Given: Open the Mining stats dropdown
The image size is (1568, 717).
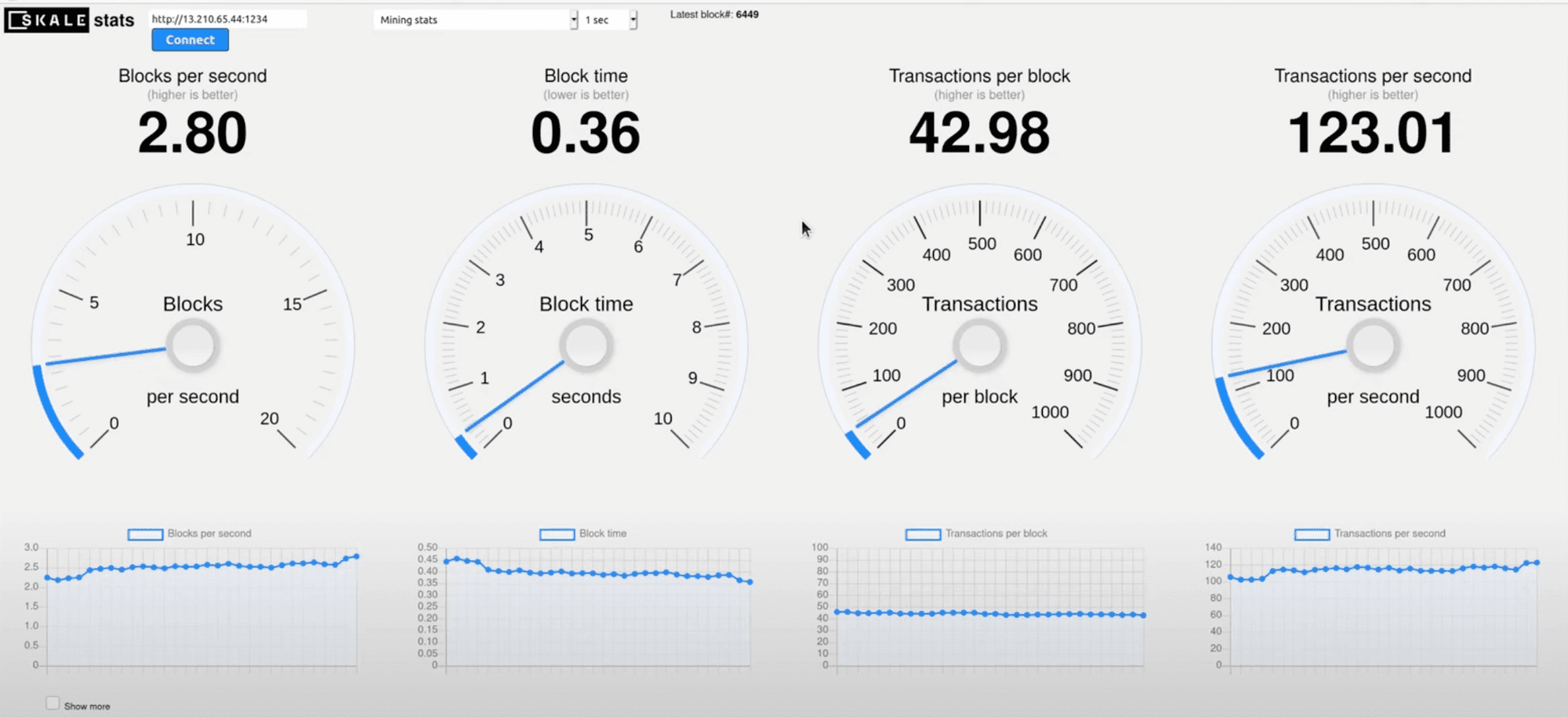Looking at the screenshot, I should (x=474, y=20).
